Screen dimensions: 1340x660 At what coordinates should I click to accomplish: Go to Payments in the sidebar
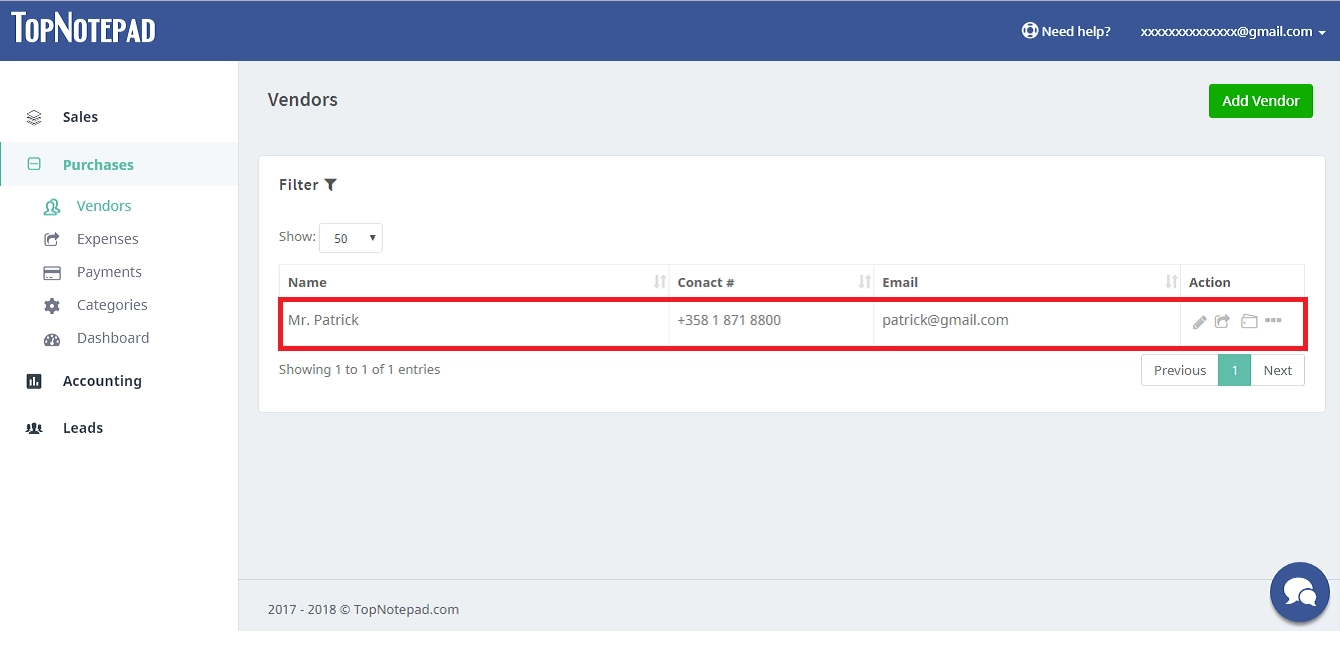pyautogui.click(x=109, y=272)
